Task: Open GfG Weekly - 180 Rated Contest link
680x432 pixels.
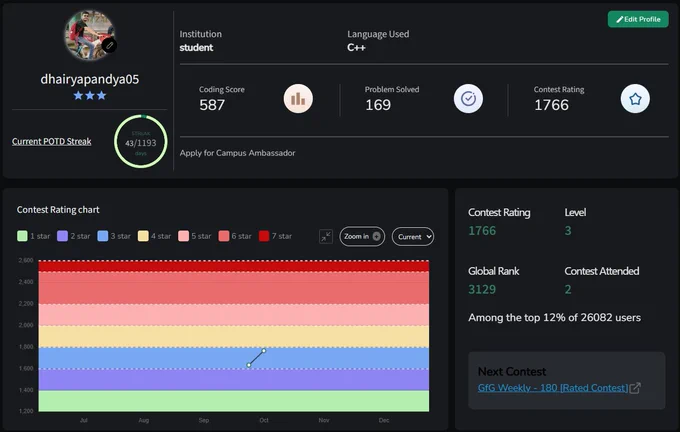Action: point(552,388)
